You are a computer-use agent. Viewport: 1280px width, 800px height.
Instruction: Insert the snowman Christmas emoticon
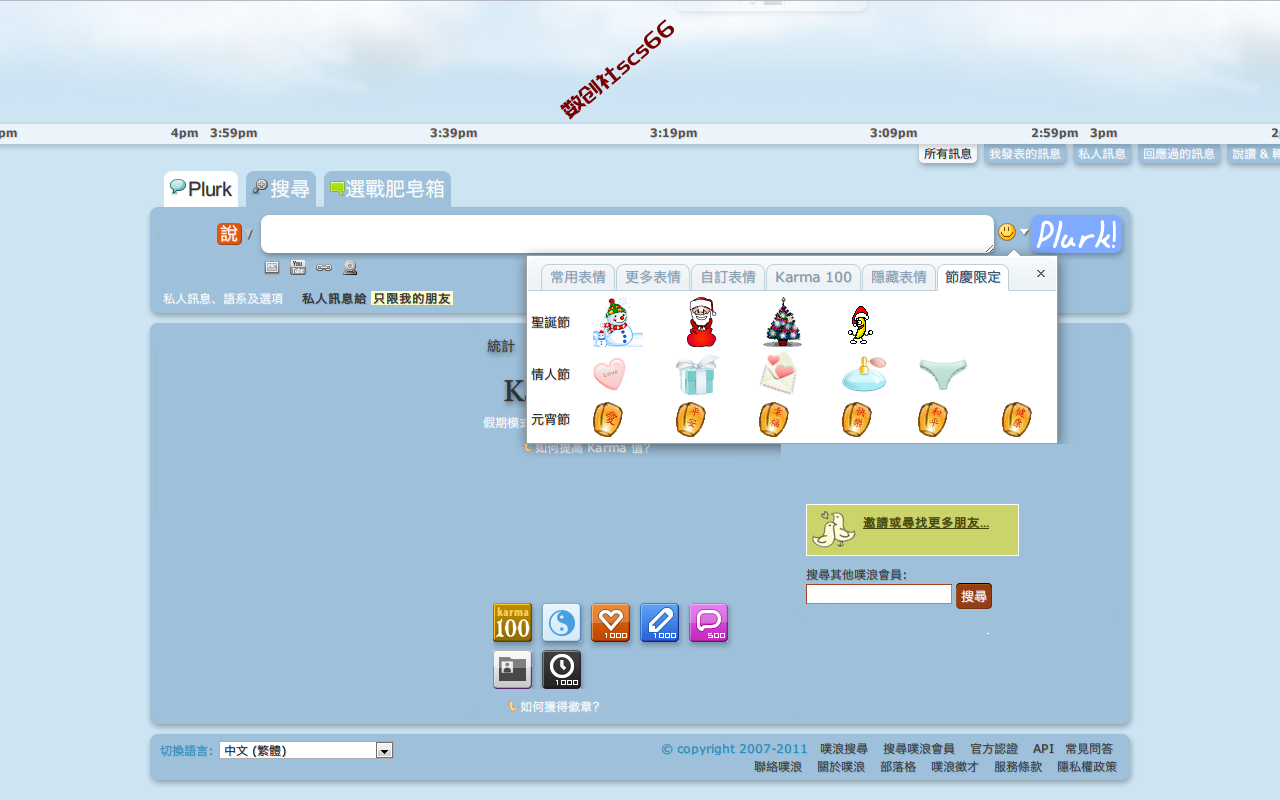(x=617, y=323)
